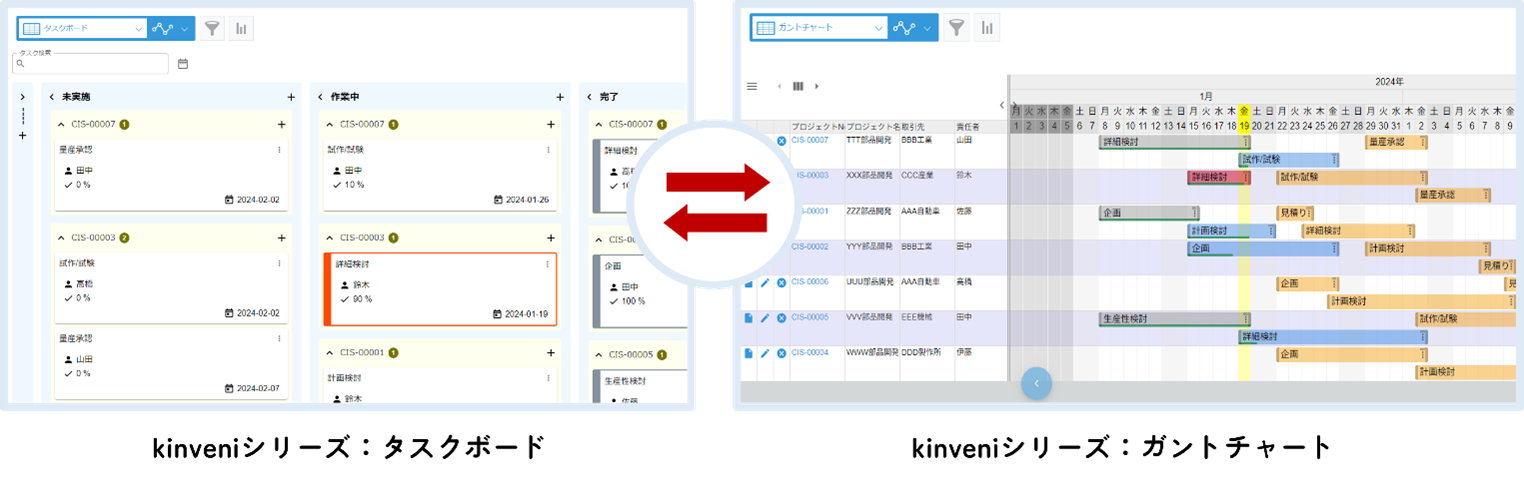The image size is (1524, 481).
Task: Collapse CIS-00003 group in 未実施 column
Action: pos(62,238)
